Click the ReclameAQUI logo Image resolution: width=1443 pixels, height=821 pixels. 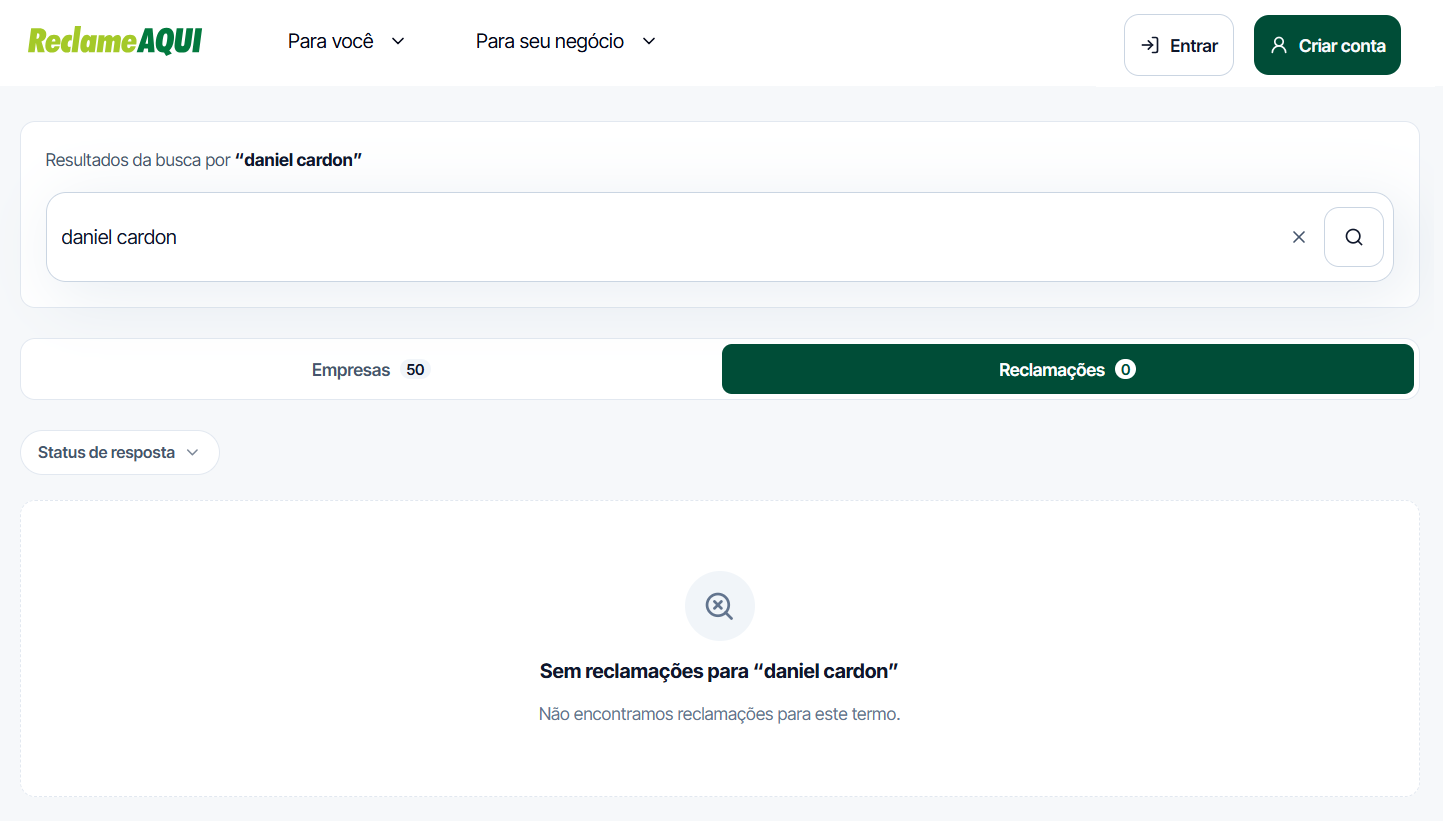click(115, 41)
